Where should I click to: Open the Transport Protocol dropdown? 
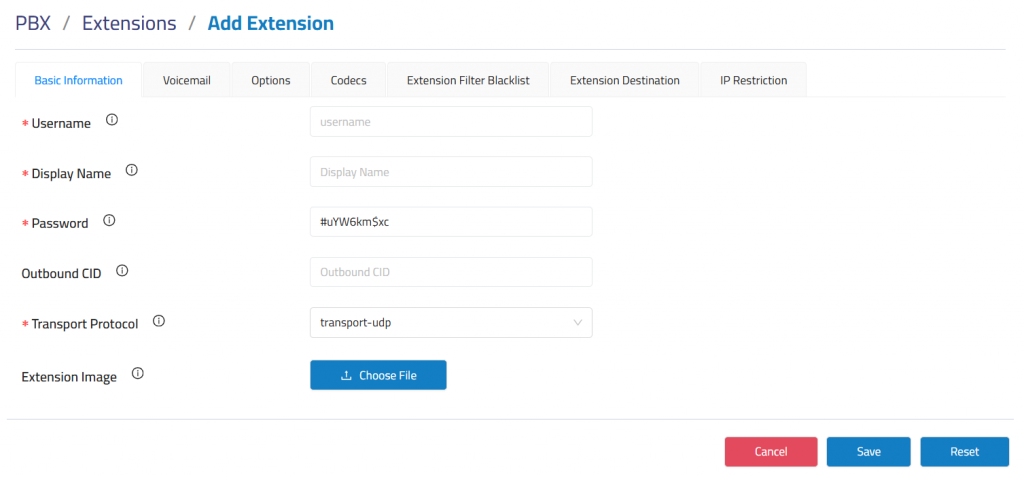pyautogui.click(x=451, y=323)
